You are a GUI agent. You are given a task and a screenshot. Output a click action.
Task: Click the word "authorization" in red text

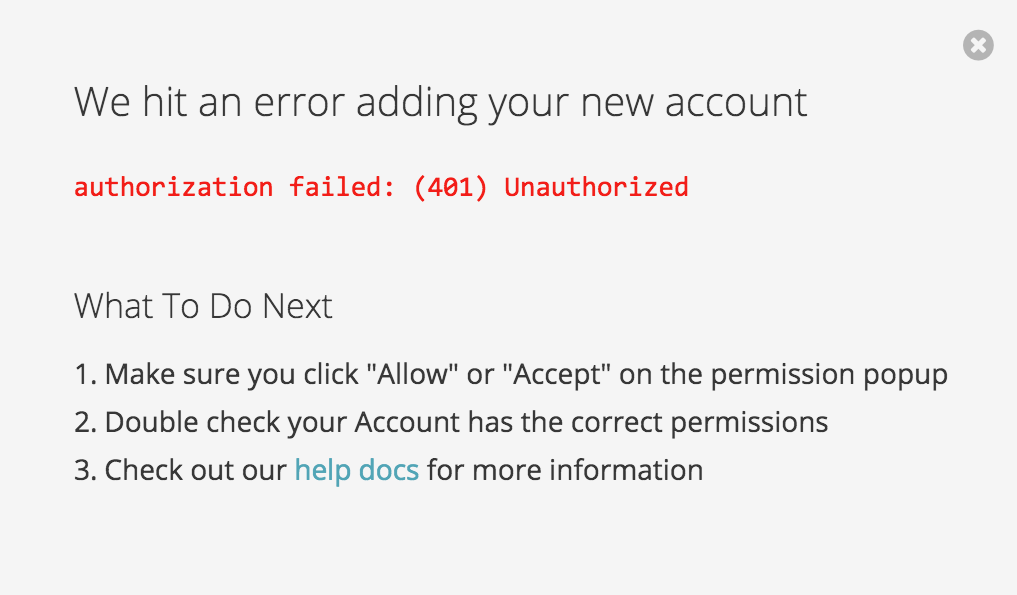coord(173,188)
